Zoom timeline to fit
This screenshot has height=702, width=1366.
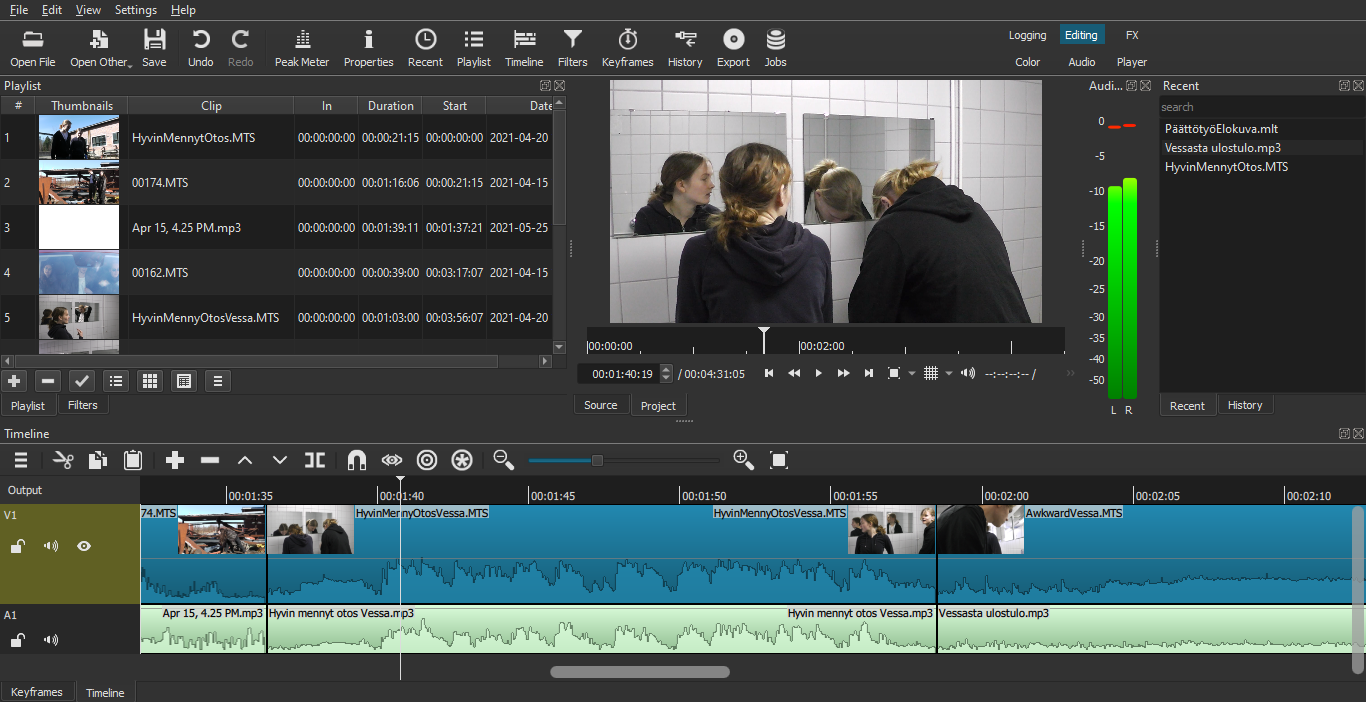coord(779,460)
